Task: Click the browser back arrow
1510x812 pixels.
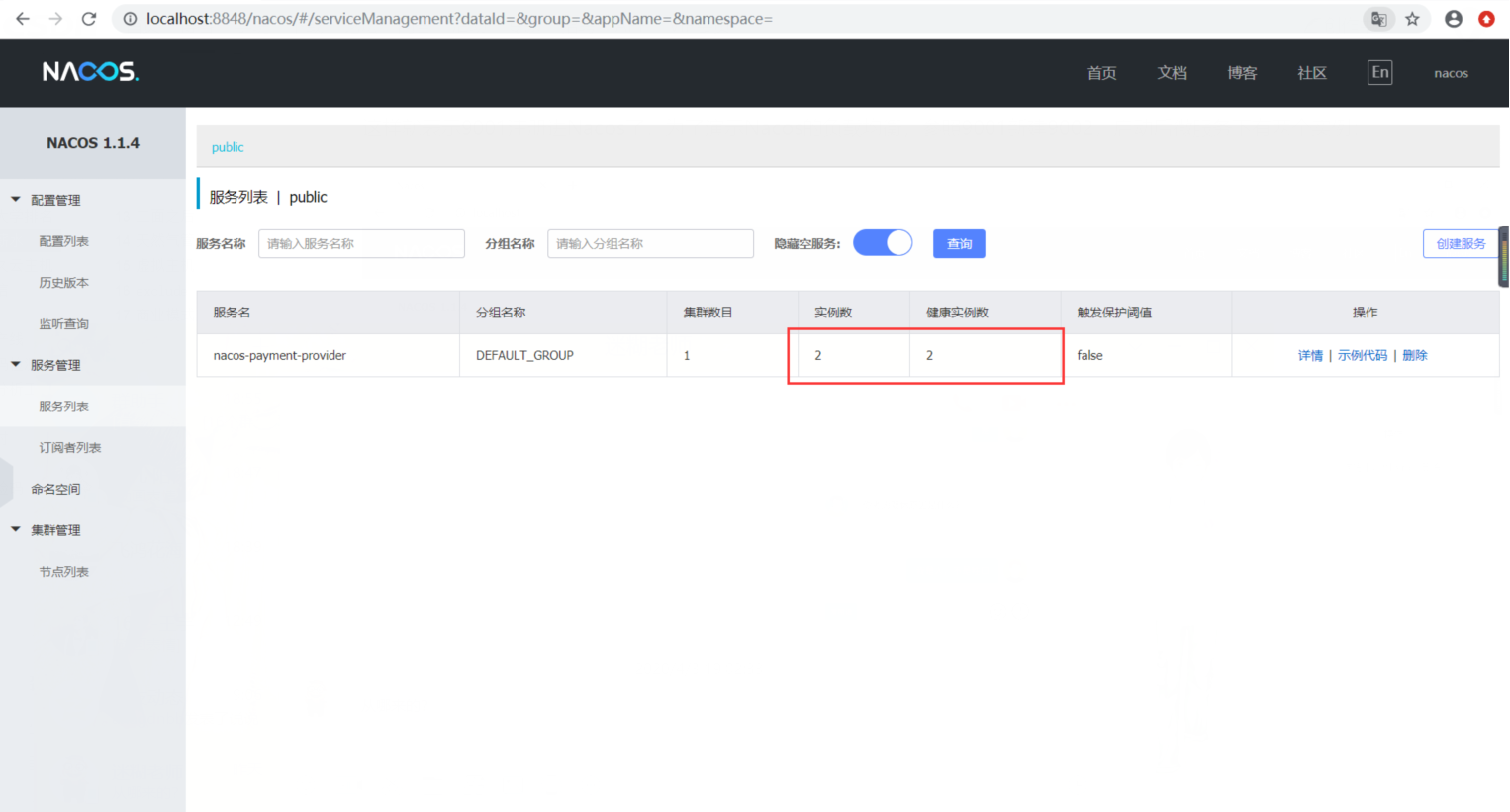Action: point(22,19)
